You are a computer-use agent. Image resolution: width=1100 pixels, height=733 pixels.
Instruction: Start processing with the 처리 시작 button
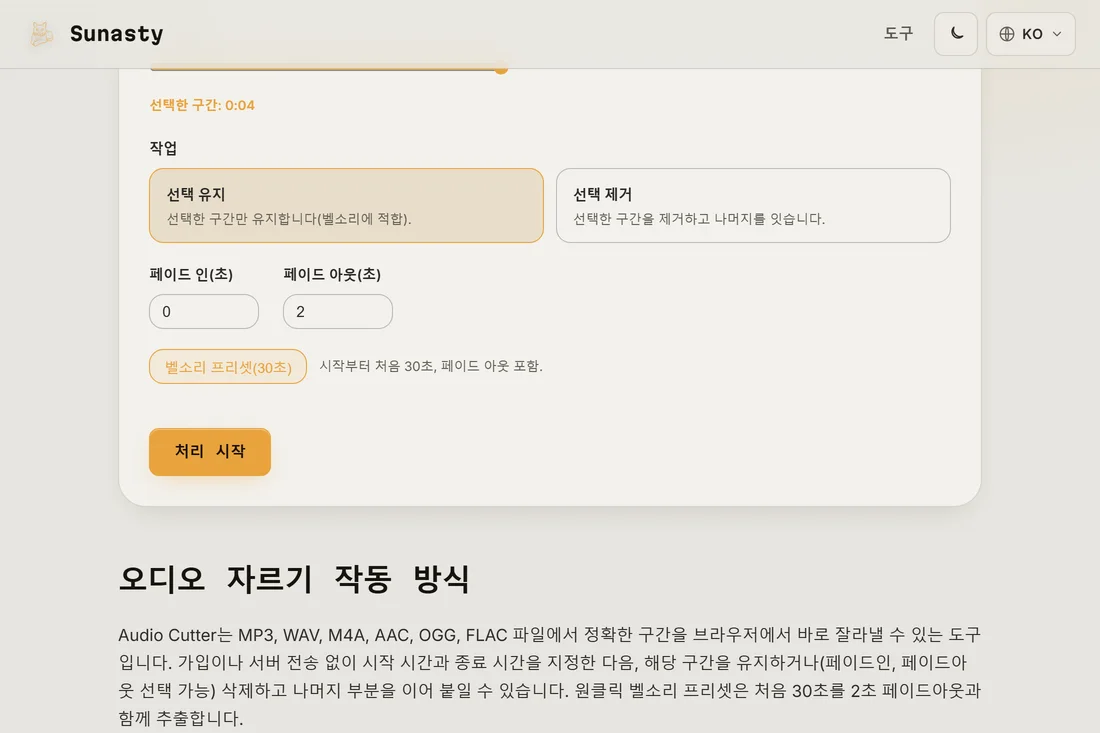pos(210,452)
